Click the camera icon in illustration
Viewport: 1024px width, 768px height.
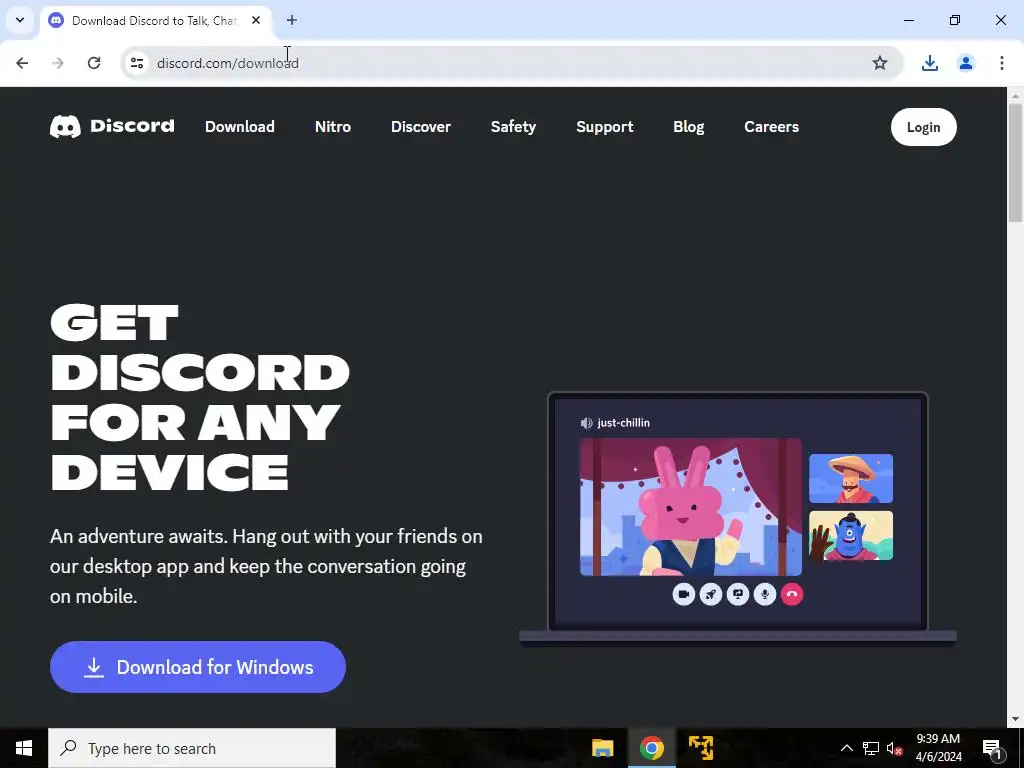[x=683, y=594]
